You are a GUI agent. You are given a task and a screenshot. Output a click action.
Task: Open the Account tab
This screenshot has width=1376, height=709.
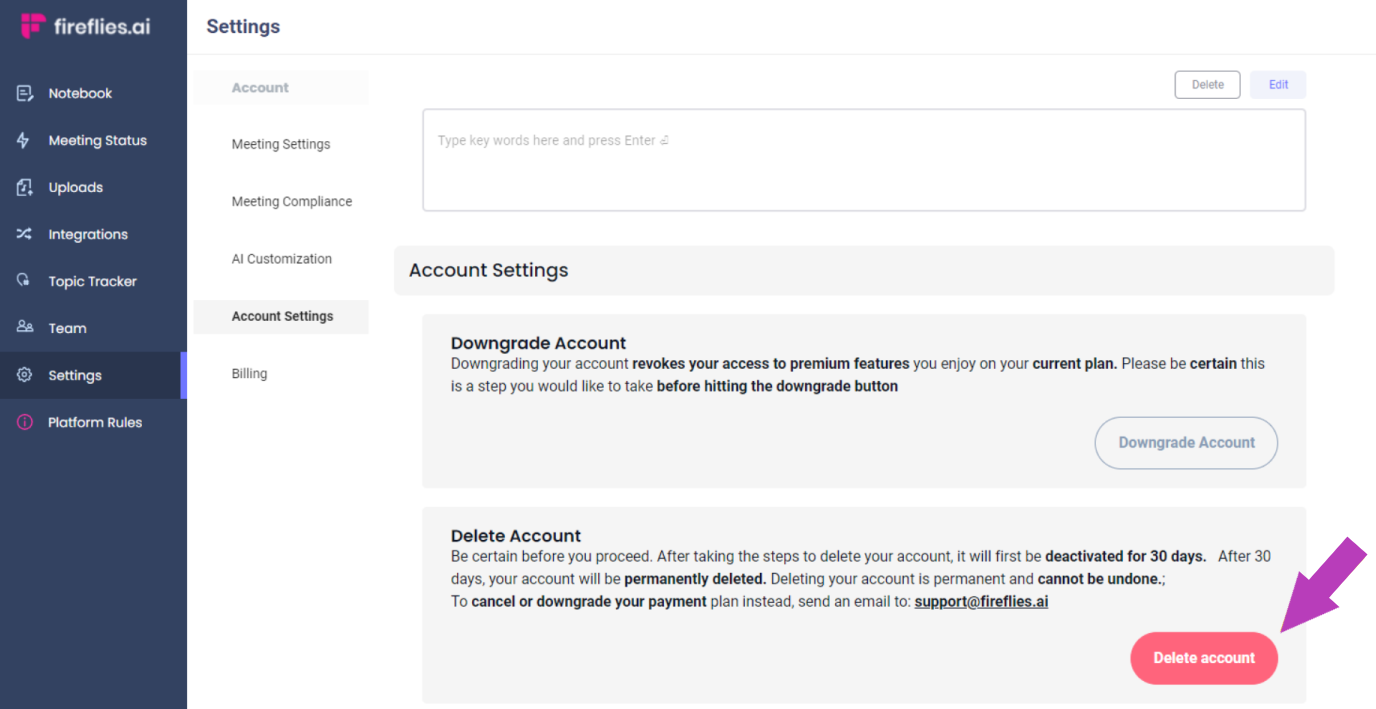pyautogui.click(x=259, y=87)
